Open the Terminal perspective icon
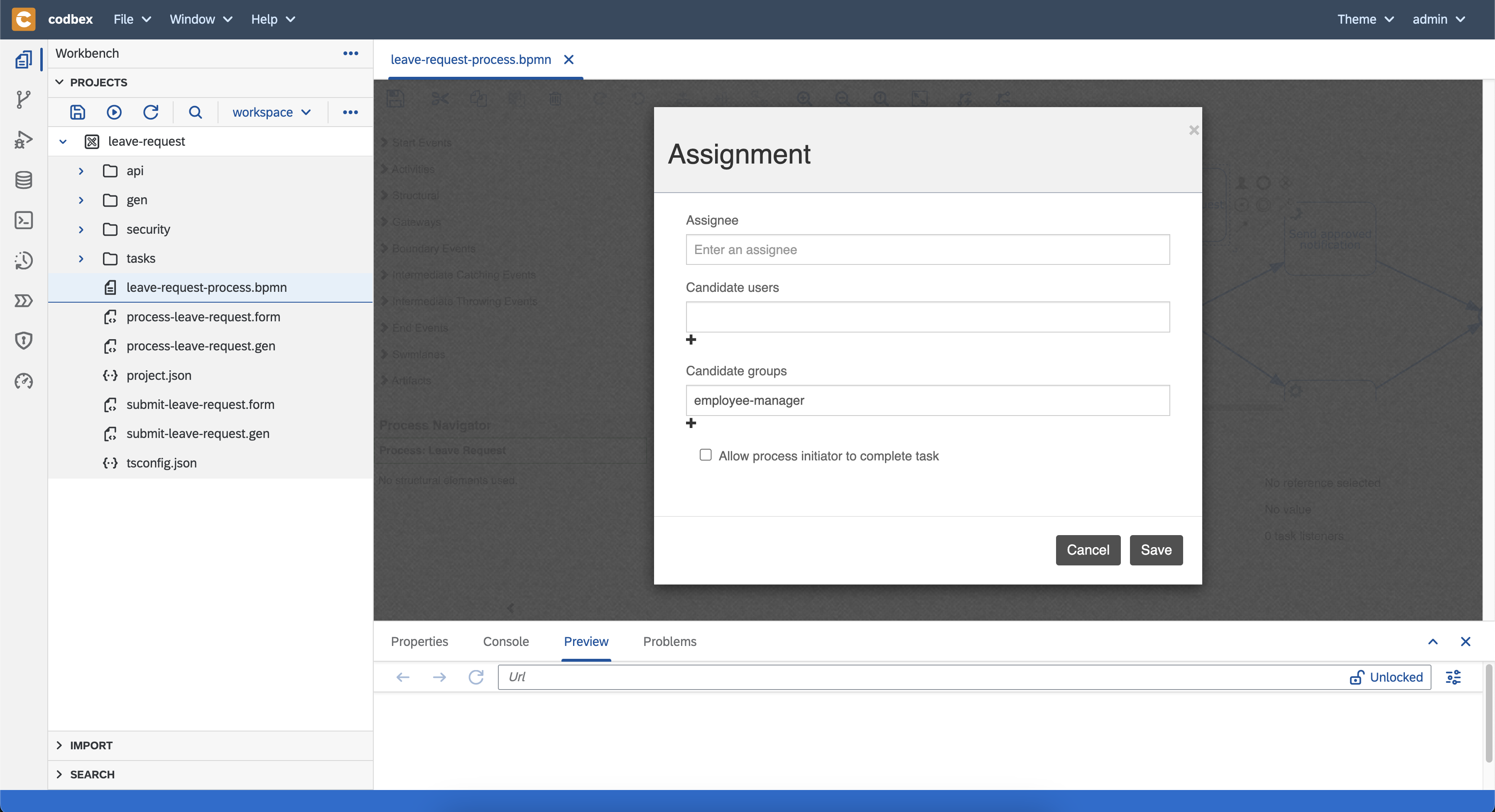 point(23,220)
